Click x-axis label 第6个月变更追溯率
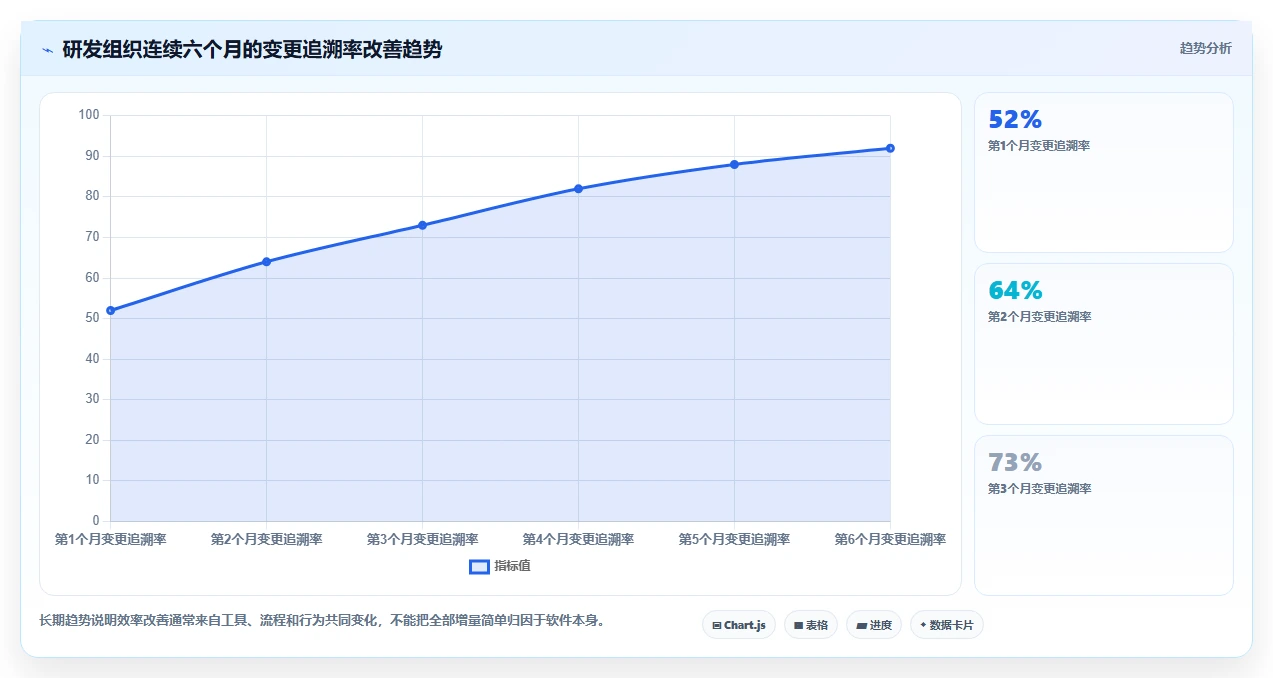Screen dimensions: 1273x678 [890, 539]
